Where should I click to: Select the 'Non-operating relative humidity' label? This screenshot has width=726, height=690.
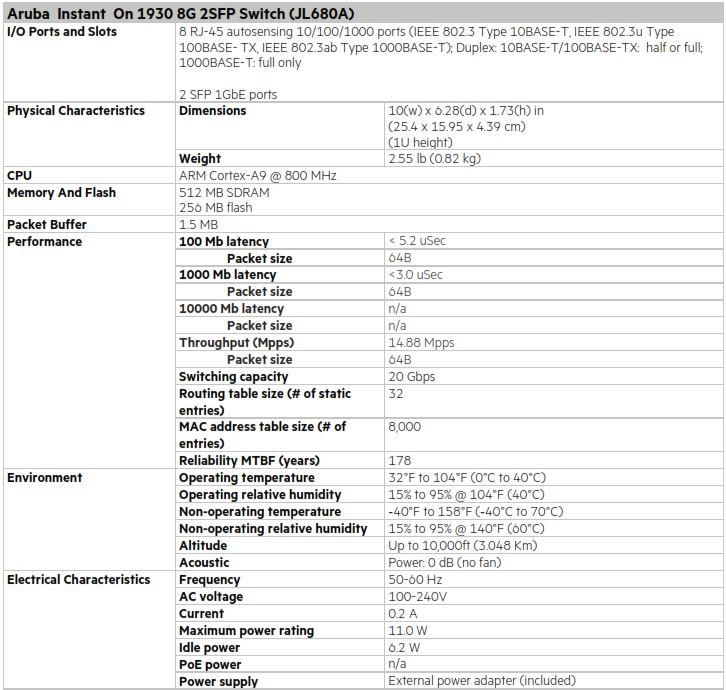(x=273, y=528)
